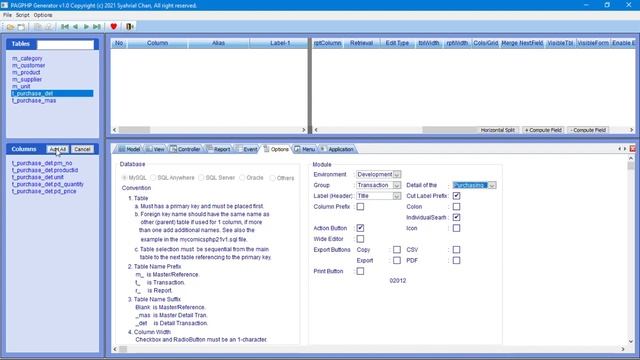Image resolution: width=640 pixels, height=360 pixels.
Task: Open the Script menu
Action: 22,15
